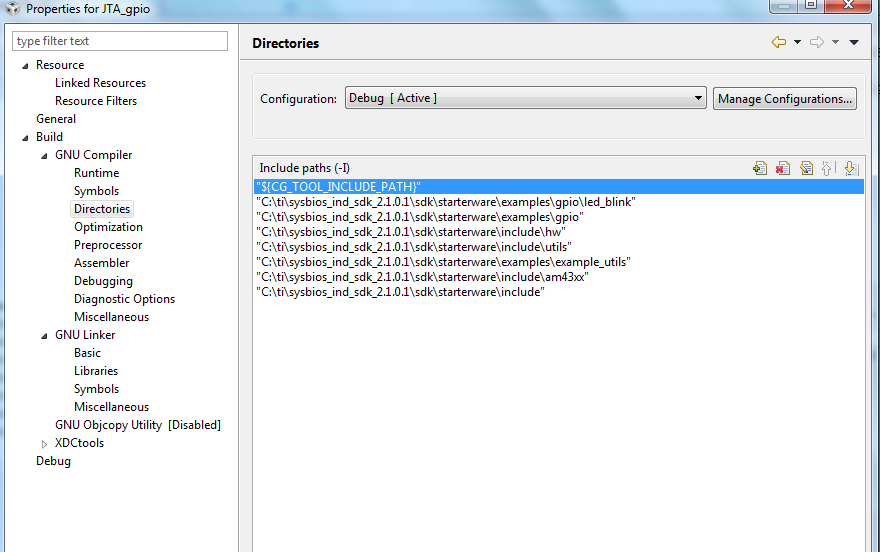Select the include\am43xx path
Image resolution: width=880 pixels, height=552 pixels.
click(x=422, y=277)
